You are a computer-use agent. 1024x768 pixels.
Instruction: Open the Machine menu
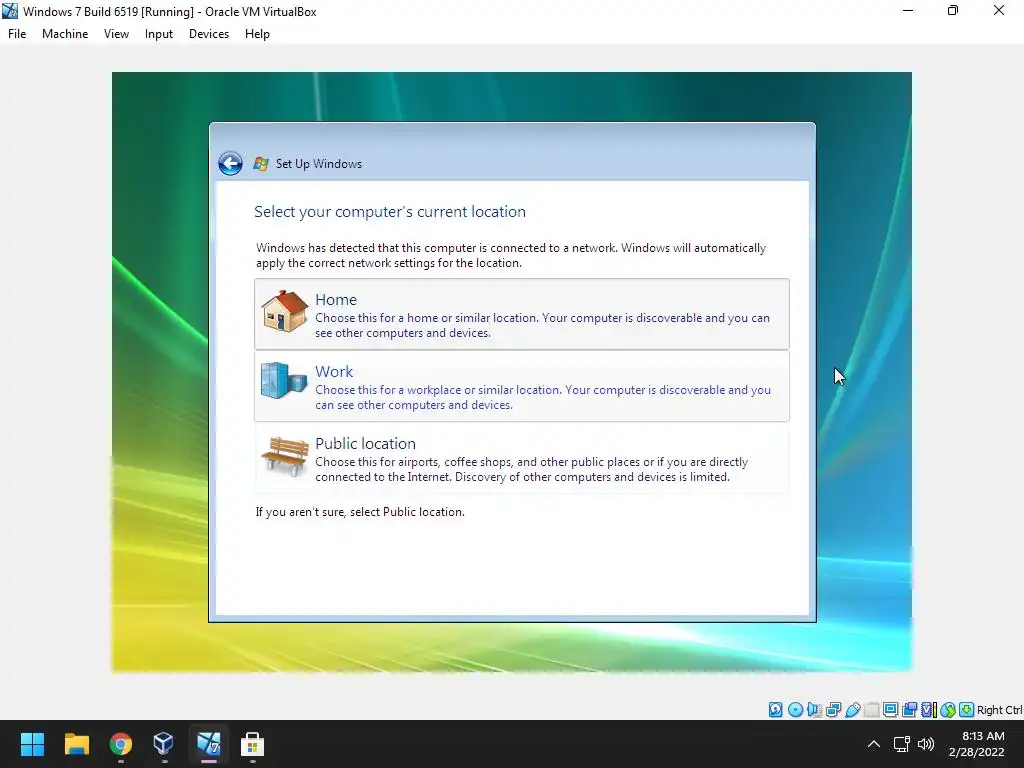65,34
